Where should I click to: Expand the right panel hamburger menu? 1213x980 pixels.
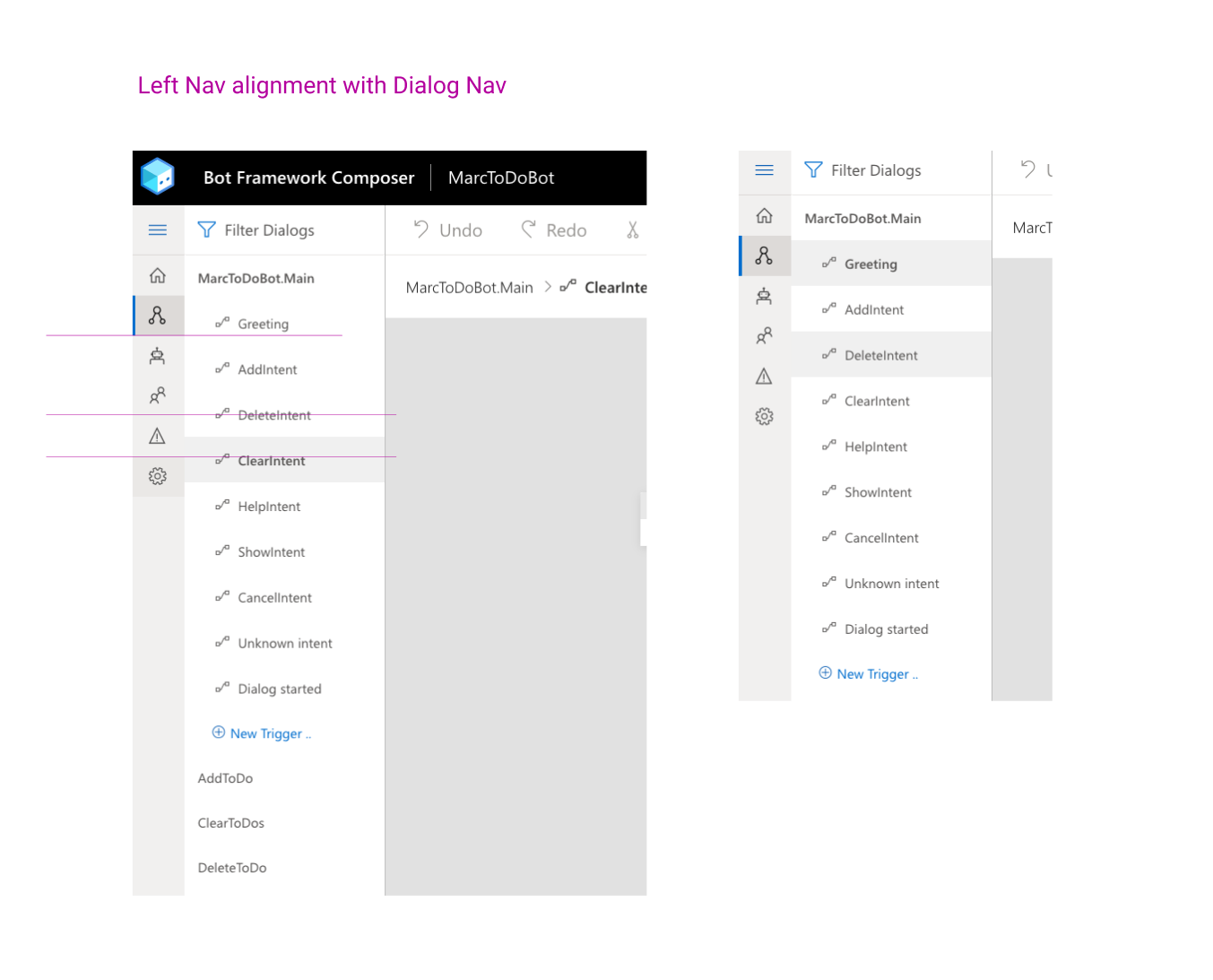pos(764,169)
